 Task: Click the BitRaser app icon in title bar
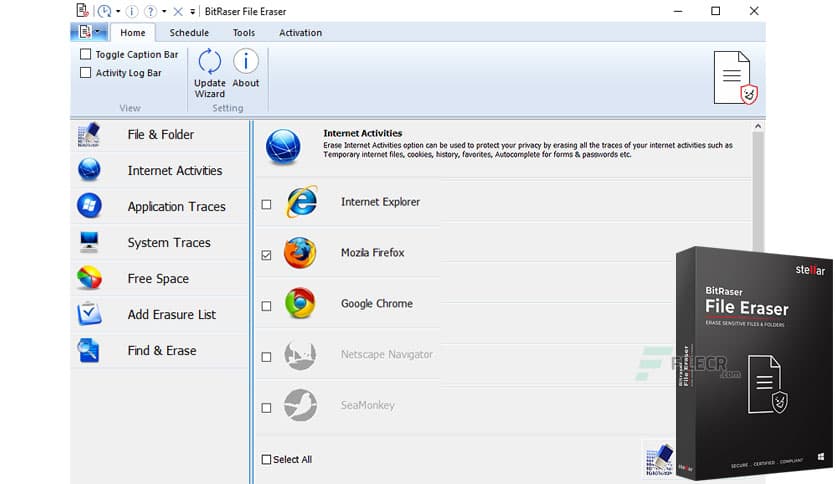82,11
